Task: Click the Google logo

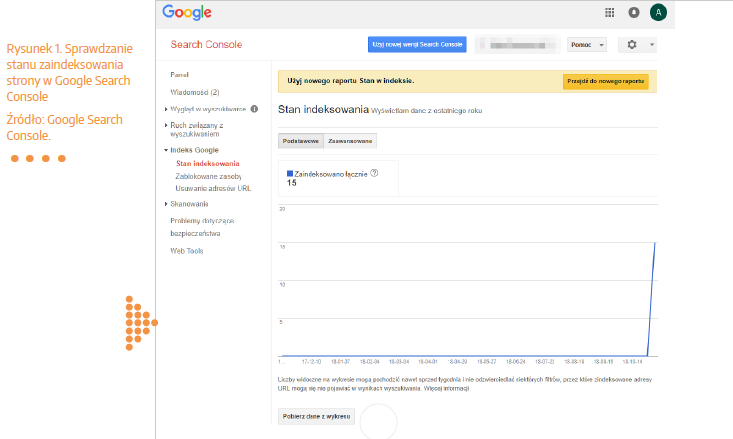Action: [187, 13]
